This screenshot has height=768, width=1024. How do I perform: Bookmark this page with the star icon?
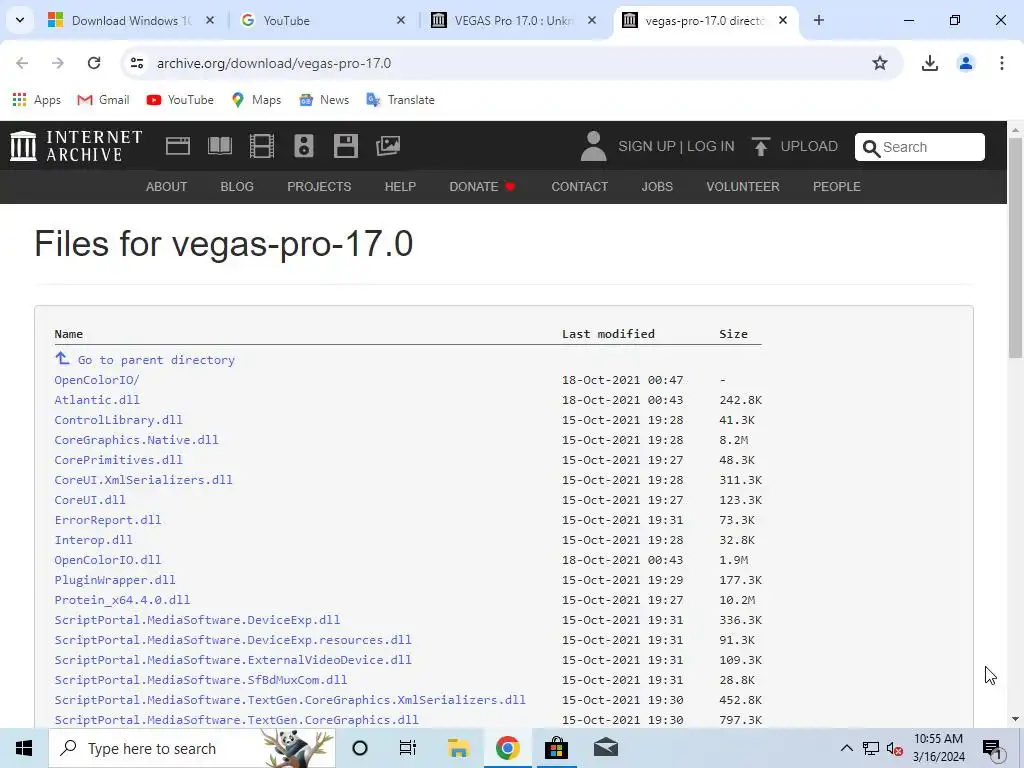point(880,63)
